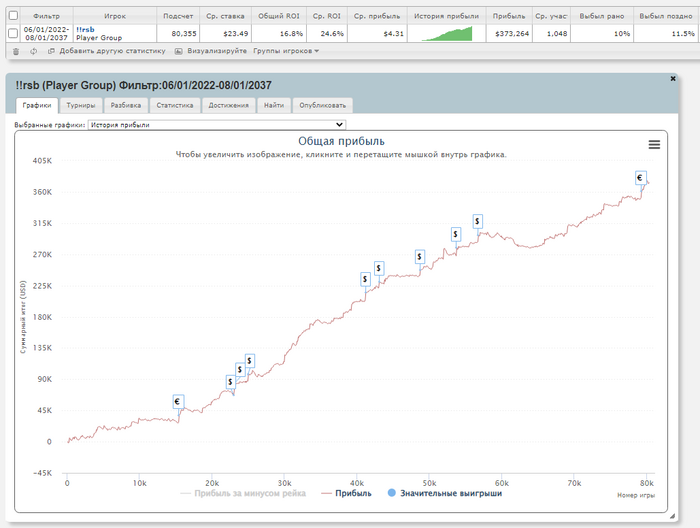
Task: Click the 1,048 average entrants value
Action: coord(557,33)
